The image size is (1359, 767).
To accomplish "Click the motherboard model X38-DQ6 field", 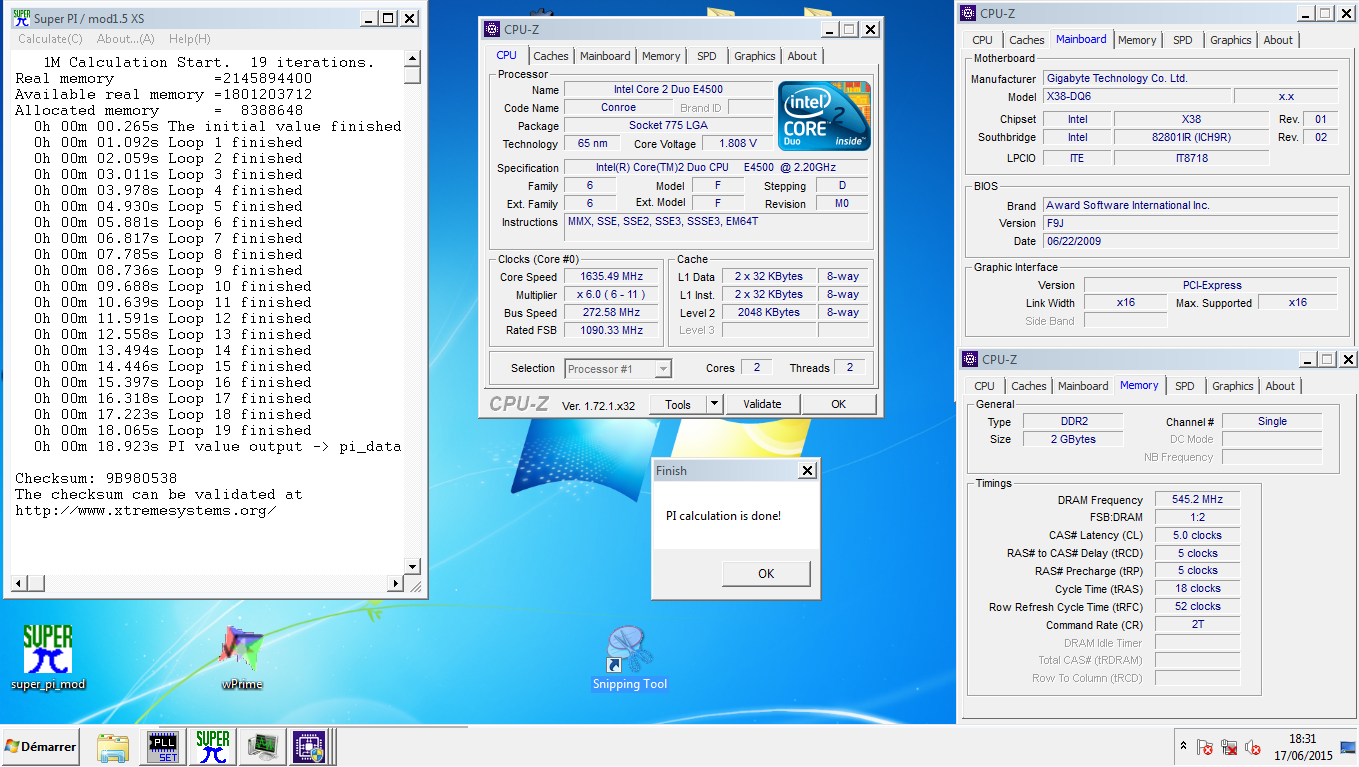I will (x=1135, y=96).
